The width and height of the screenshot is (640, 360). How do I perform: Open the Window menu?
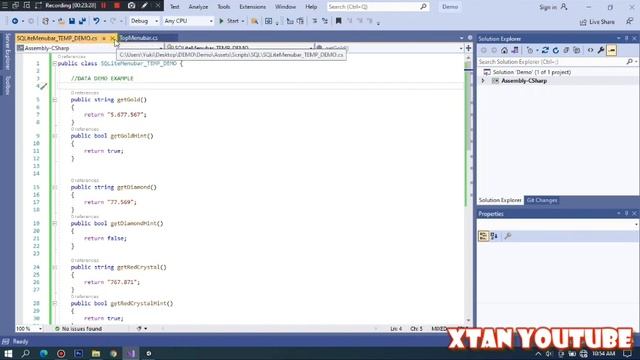tap(285, 7)
